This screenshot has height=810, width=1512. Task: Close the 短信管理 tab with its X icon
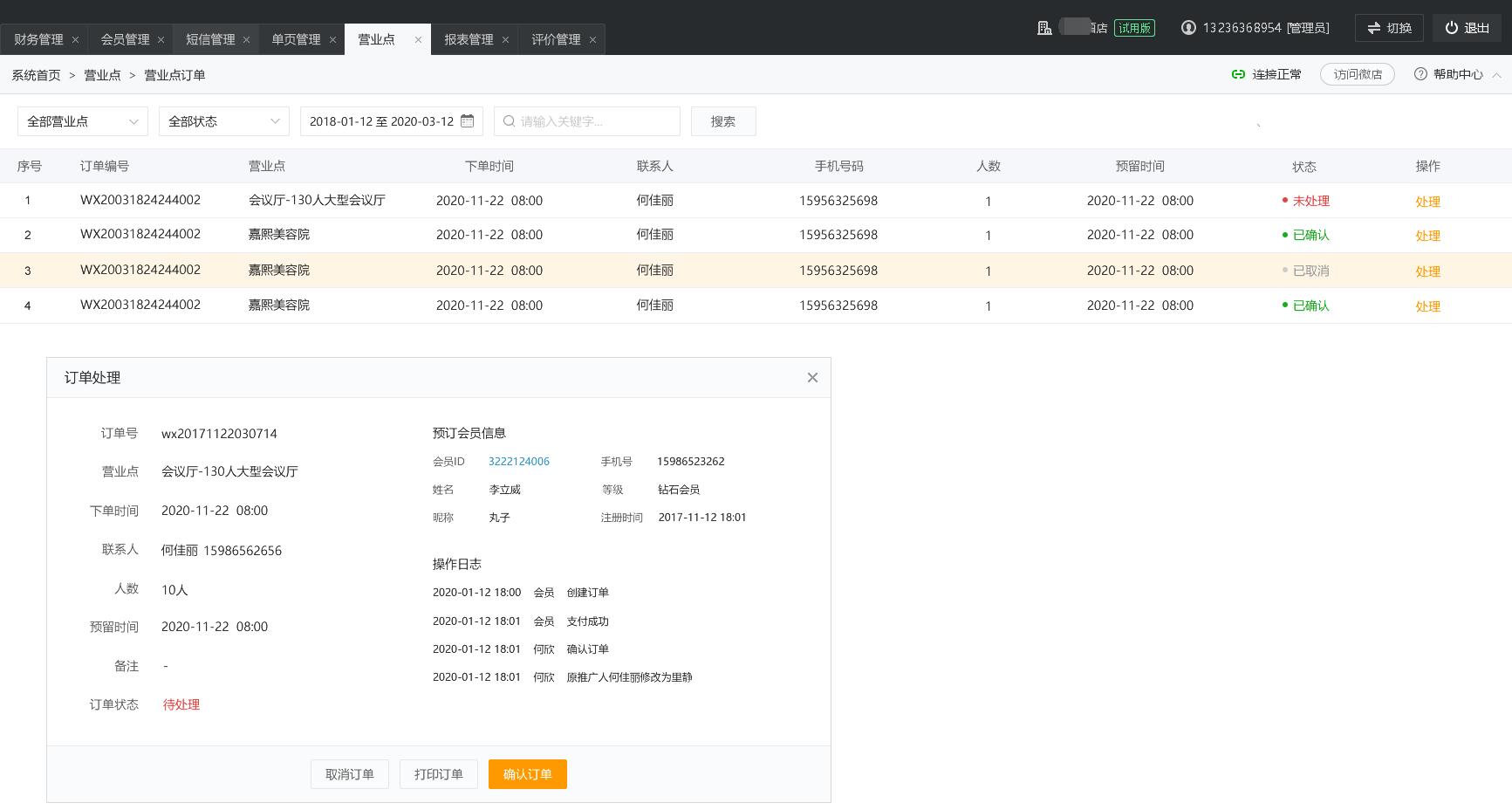click(x=246, y=40)
